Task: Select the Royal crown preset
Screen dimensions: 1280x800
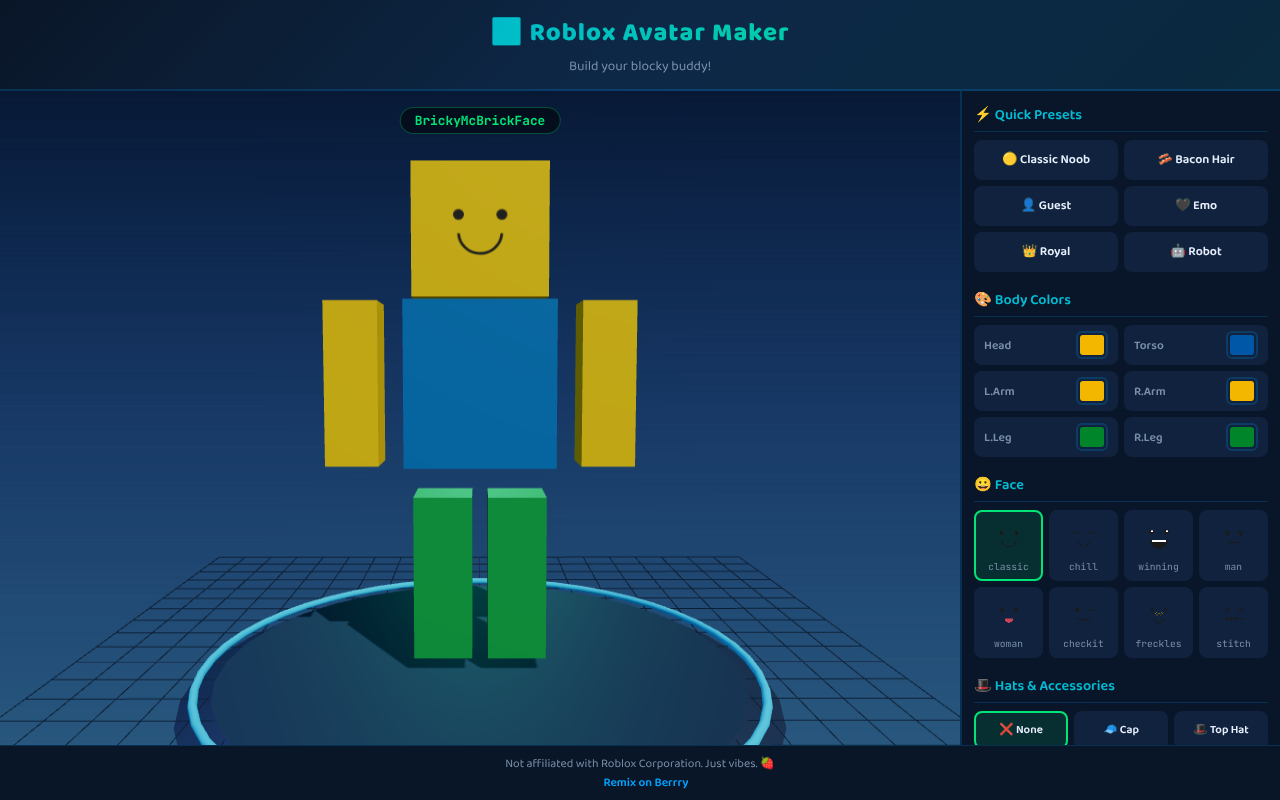Action: (x=1045, y=251)
